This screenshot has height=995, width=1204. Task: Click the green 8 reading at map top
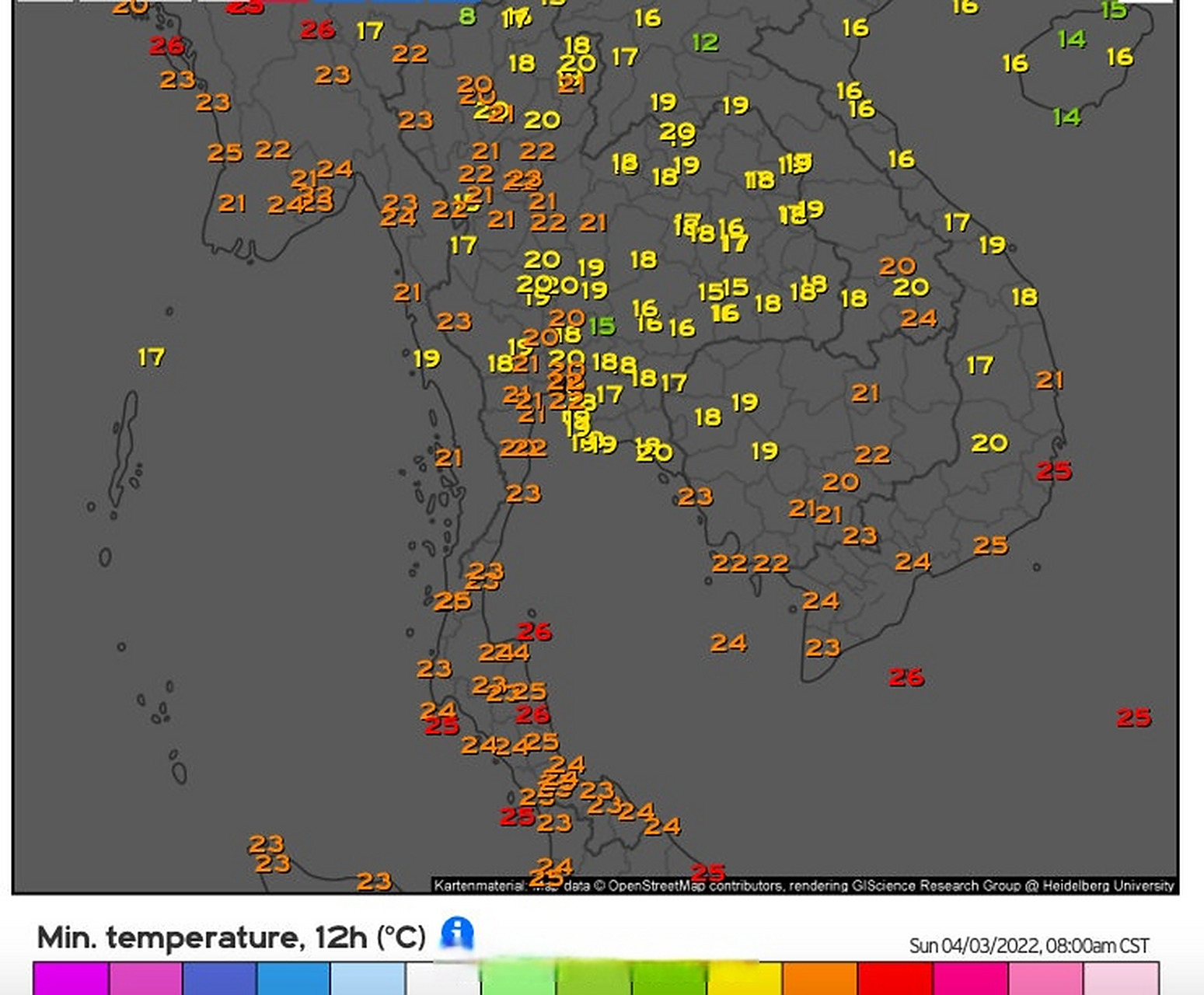point(467,16)
